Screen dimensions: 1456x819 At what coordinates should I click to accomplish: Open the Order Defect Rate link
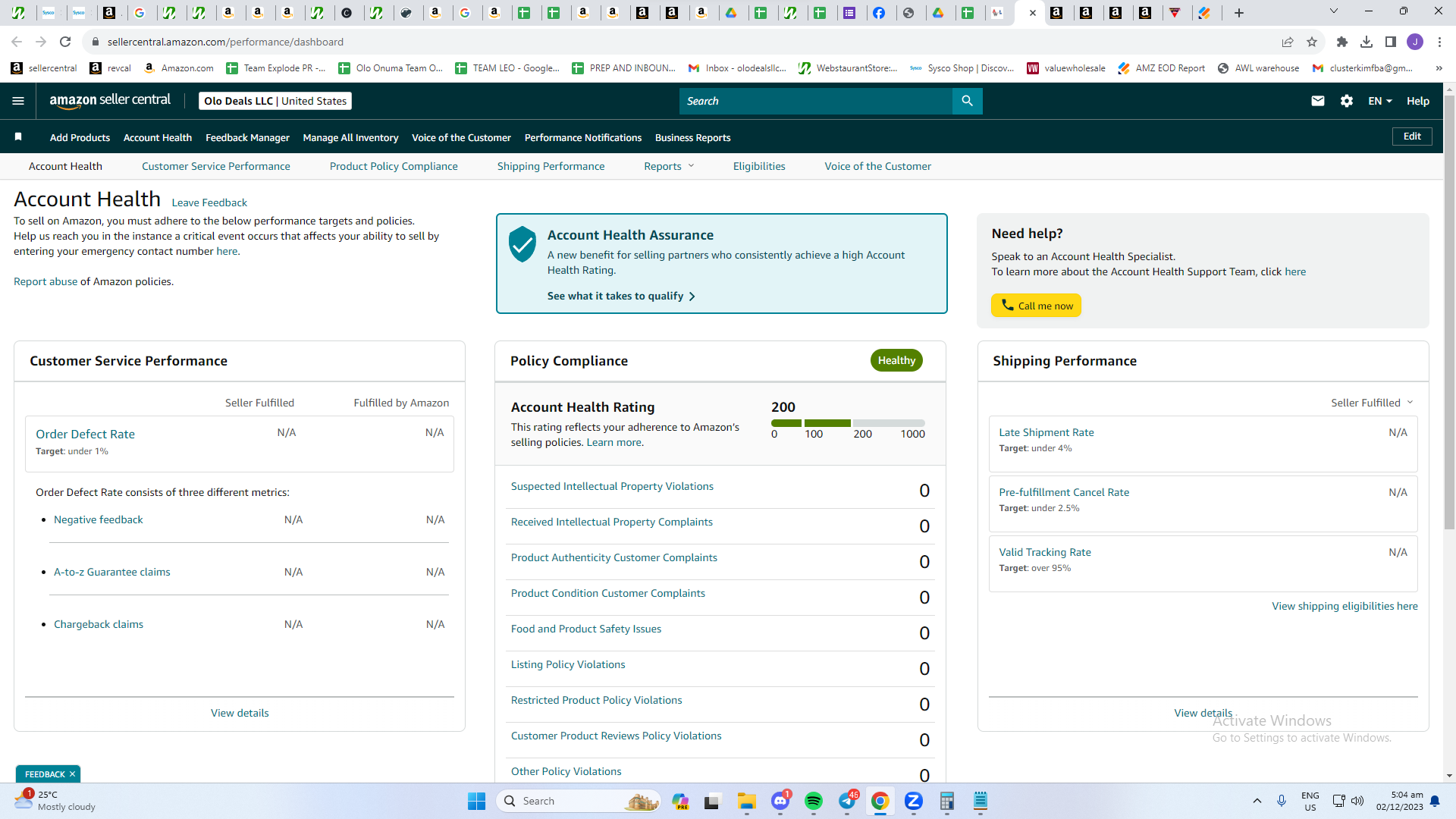coord(85,434)
